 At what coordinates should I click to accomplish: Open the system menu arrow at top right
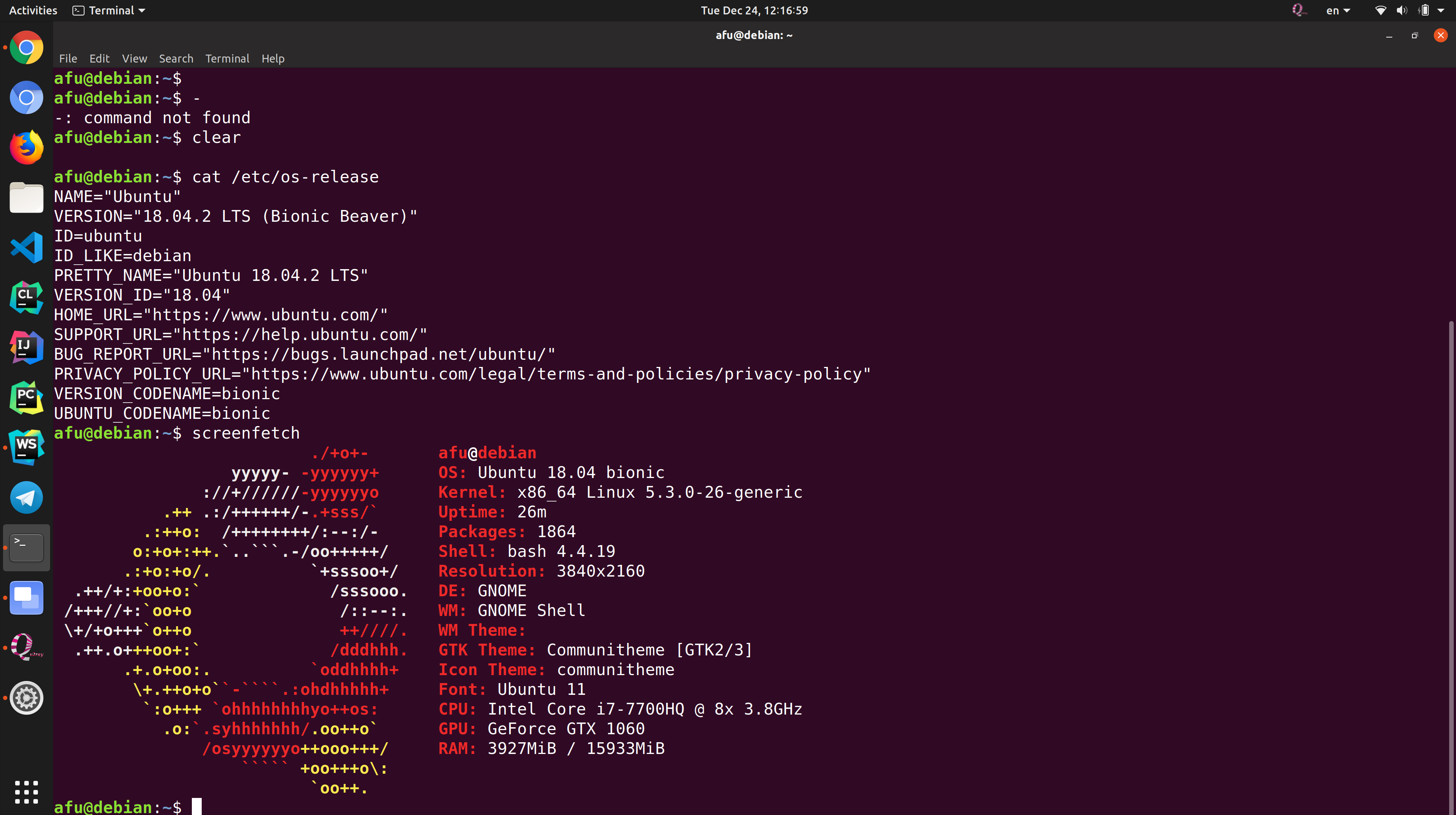1441,10
